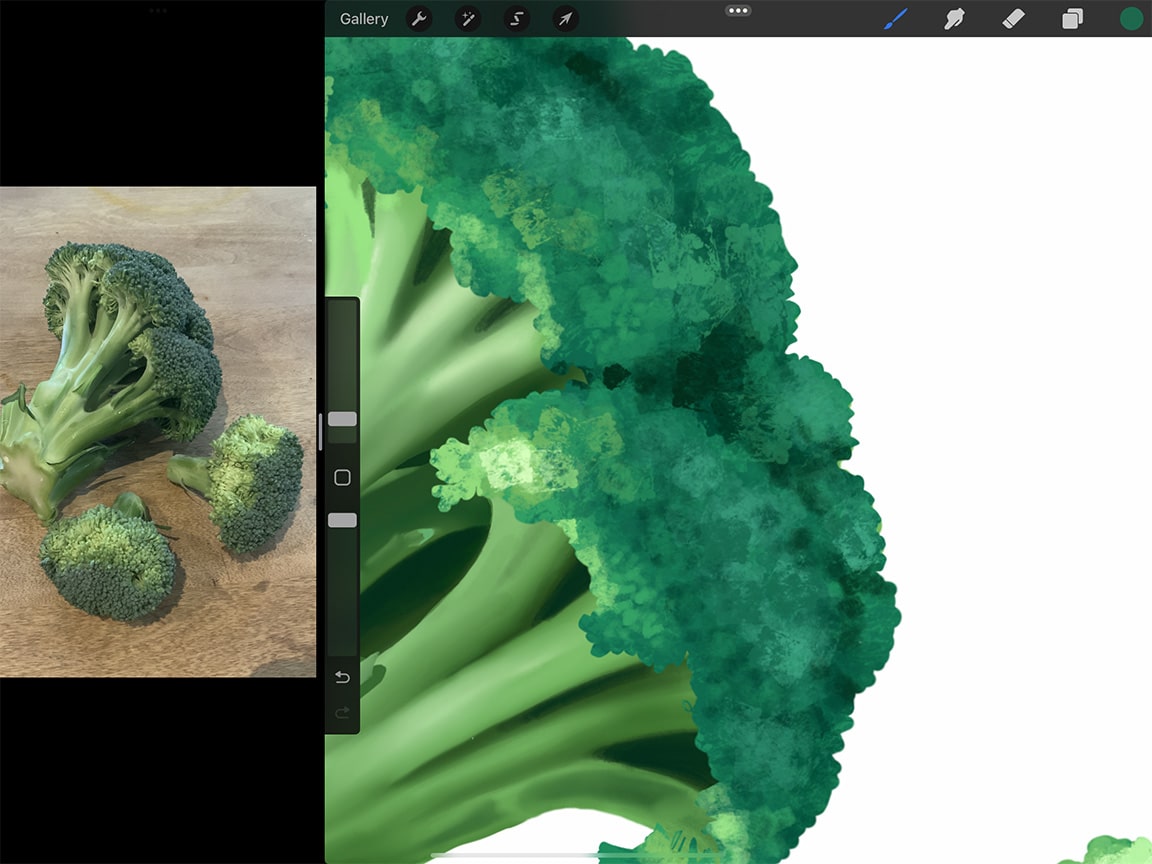Adjust the brush size slider
1152x864 pixels.
(x=341, y=420)
